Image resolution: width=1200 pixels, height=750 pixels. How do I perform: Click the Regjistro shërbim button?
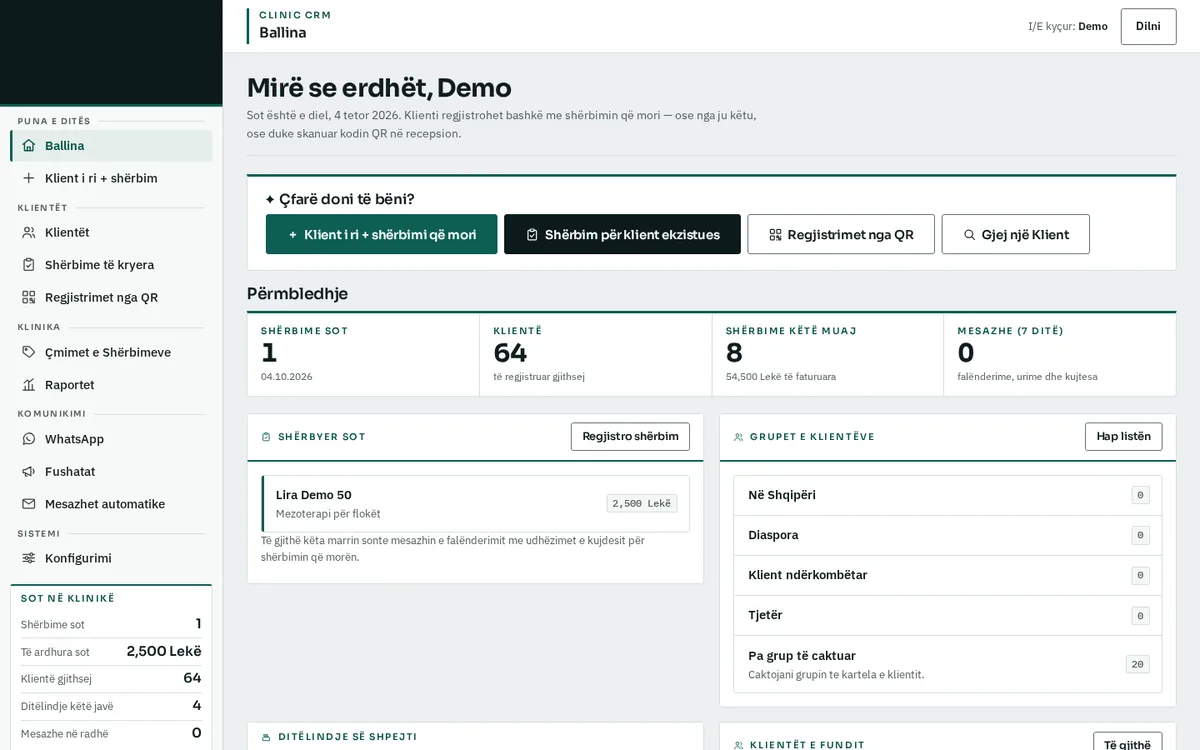[x=630, y=436]
